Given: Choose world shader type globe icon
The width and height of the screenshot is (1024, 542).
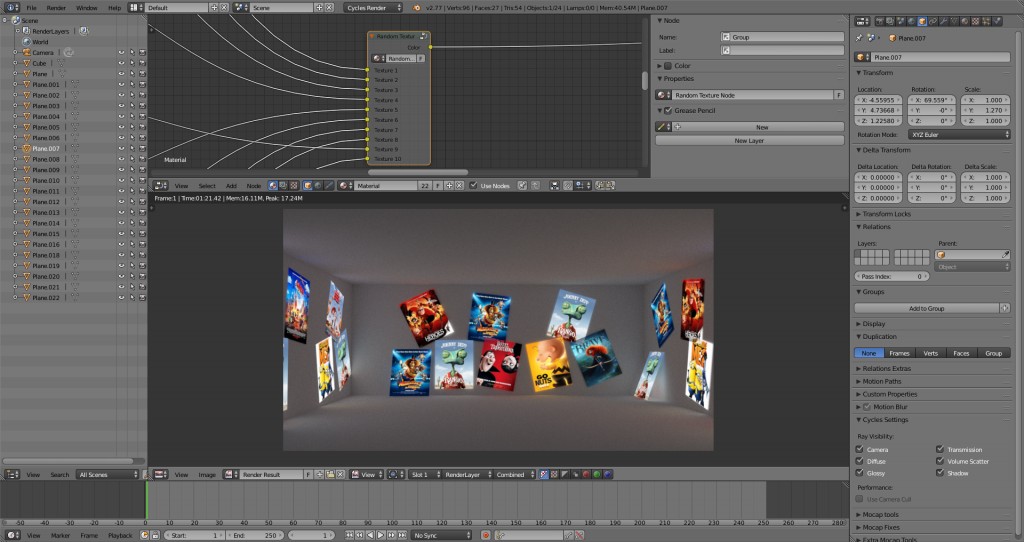Looking at the screenshot, I should [319, 185].
